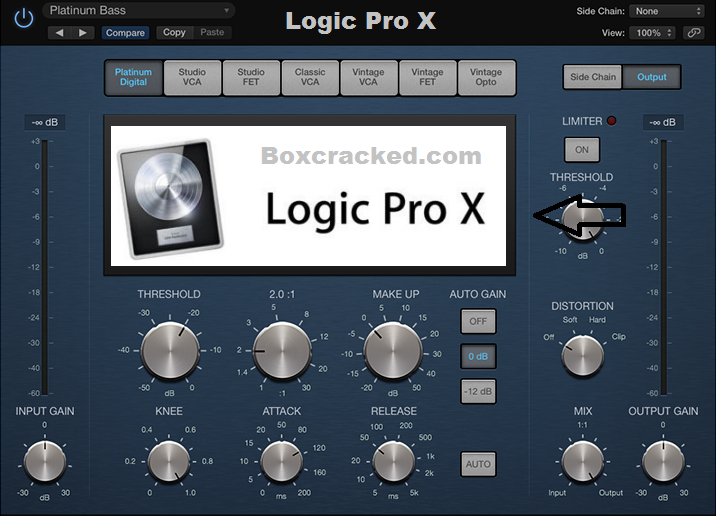Select the Platinum Digital compressor model

pos(133,77)
